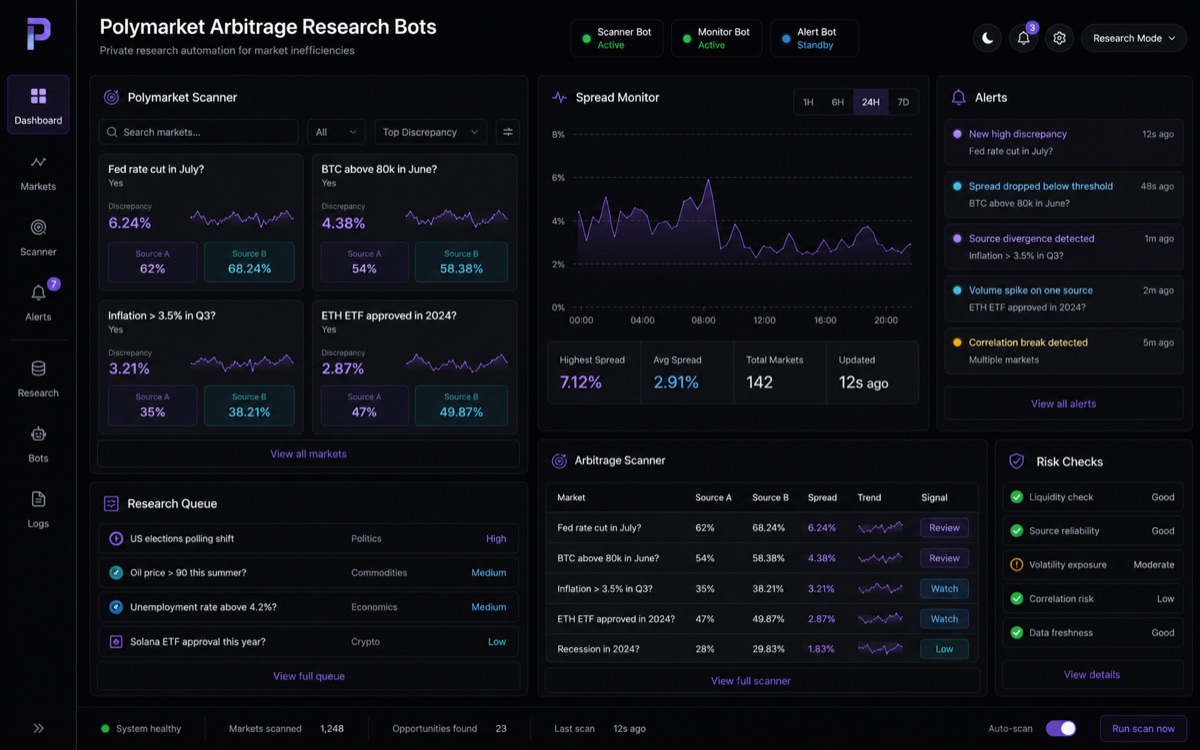Image resolution: width=1200 pixels, height=750 pixels.
Task: Expand the sidebar with double-chevron icon
Action: 38,728
